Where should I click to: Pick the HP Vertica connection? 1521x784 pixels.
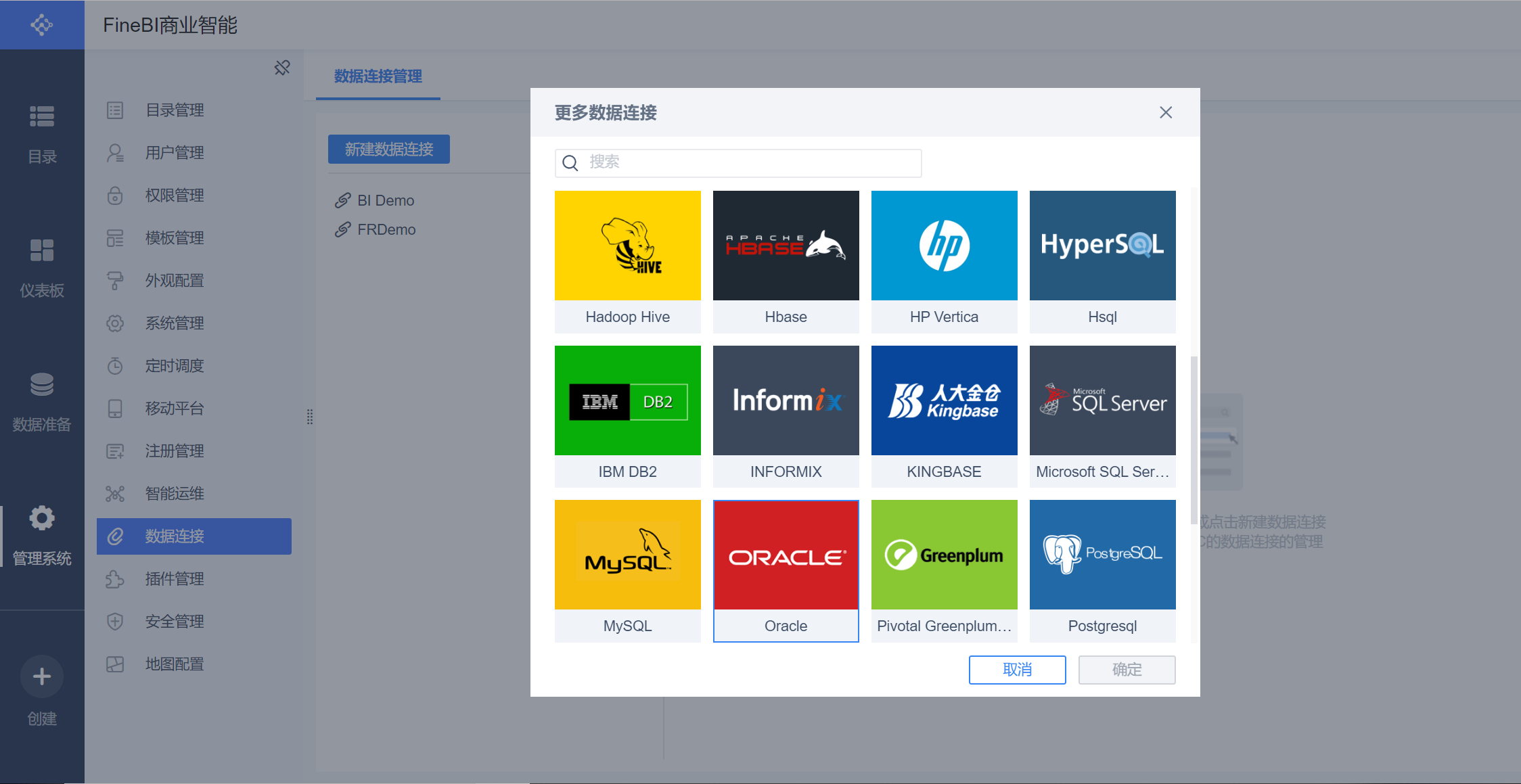pyautogui.click(x=944, y=260)
